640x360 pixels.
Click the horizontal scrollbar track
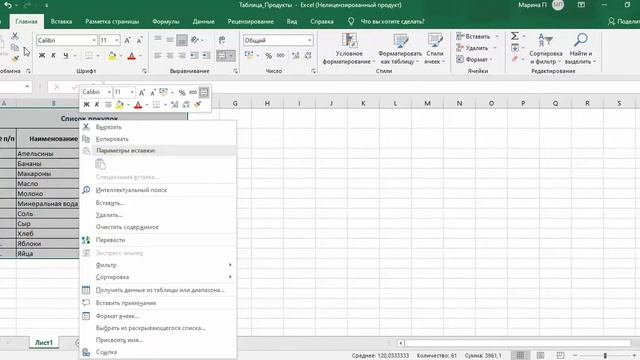point(518,343)
